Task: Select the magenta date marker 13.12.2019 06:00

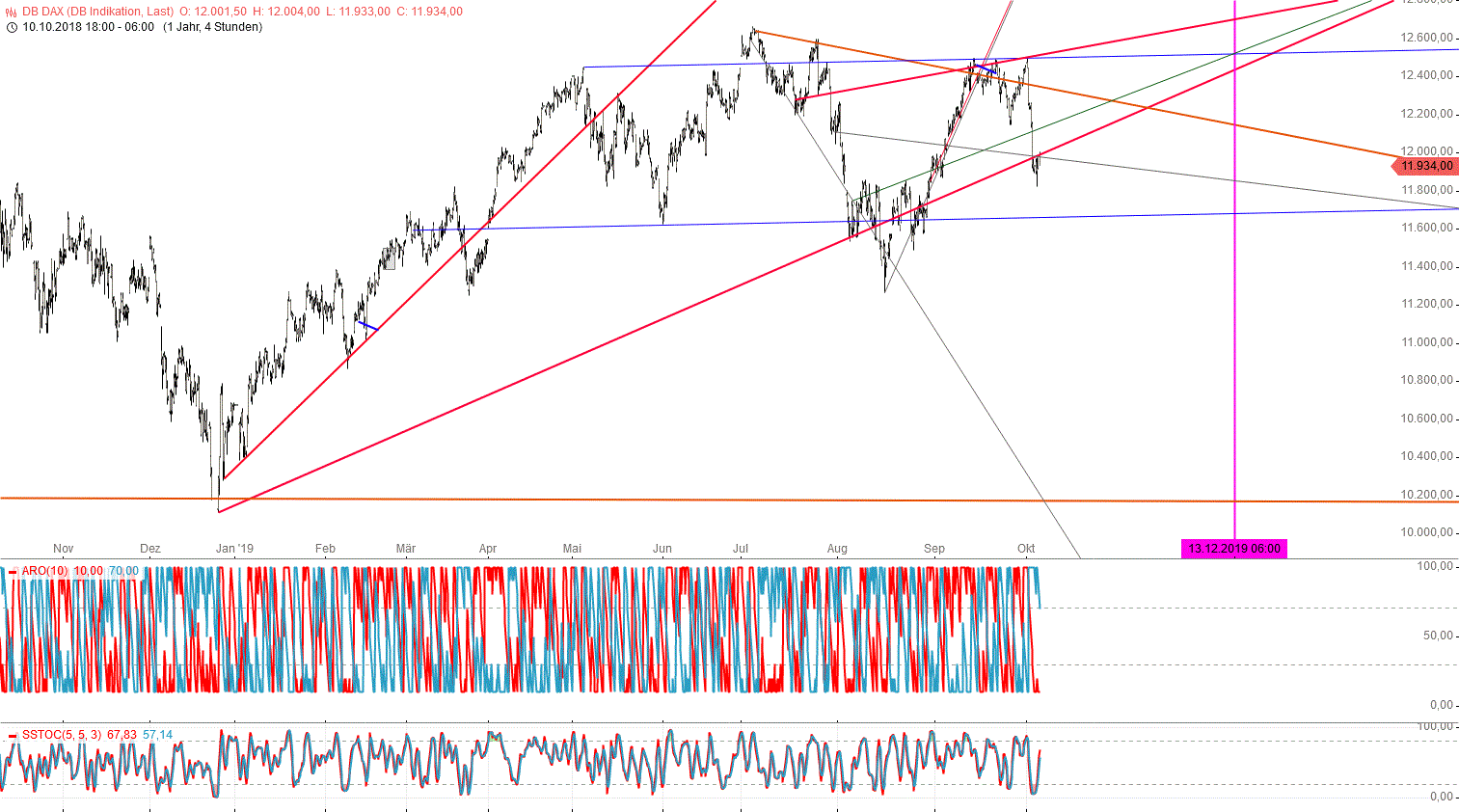Action: 1234,549
